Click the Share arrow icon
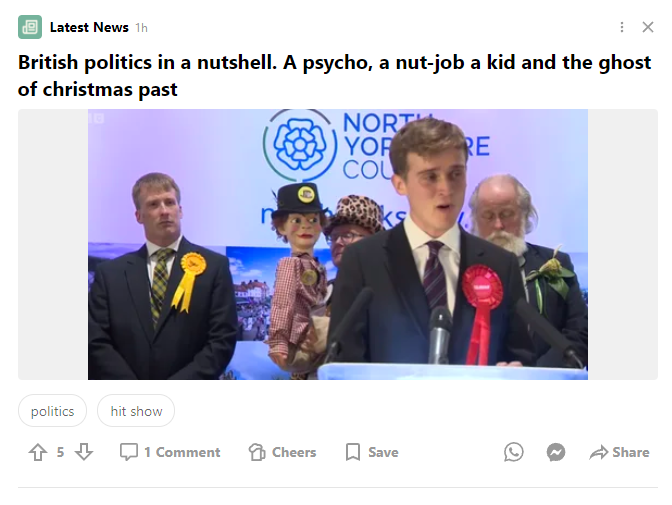672x505 pixels. (599, 452)
